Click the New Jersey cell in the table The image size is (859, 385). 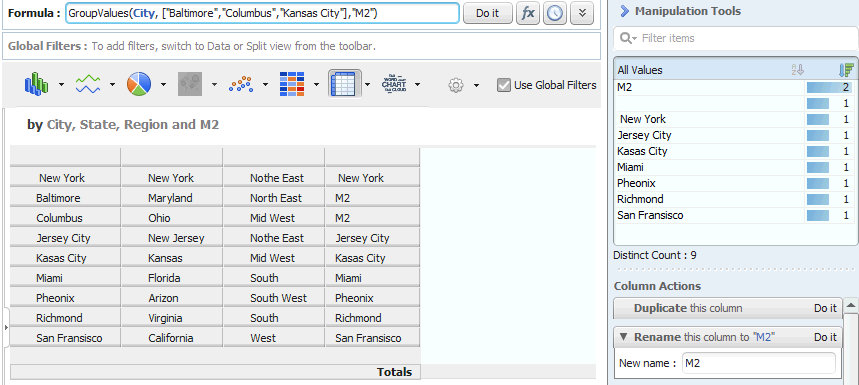coord(171,238)
